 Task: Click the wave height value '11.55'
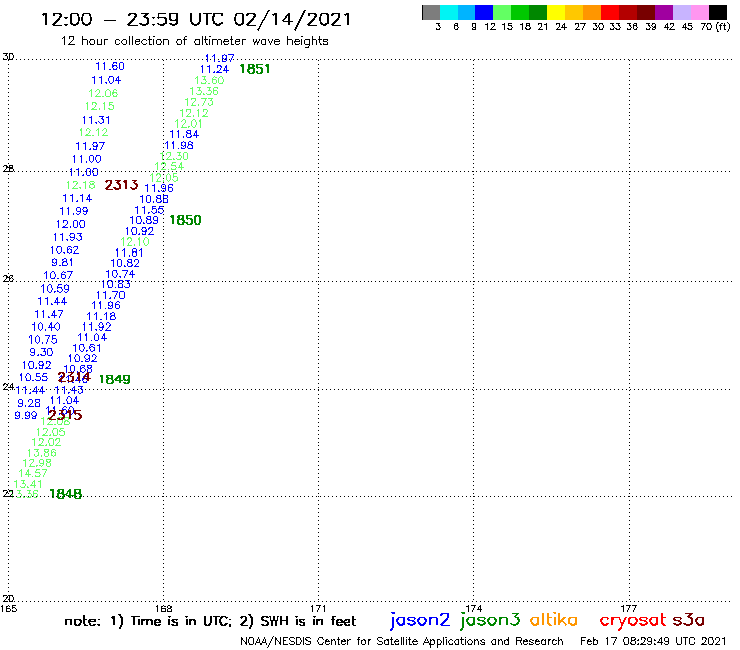[x=149, y=210]
